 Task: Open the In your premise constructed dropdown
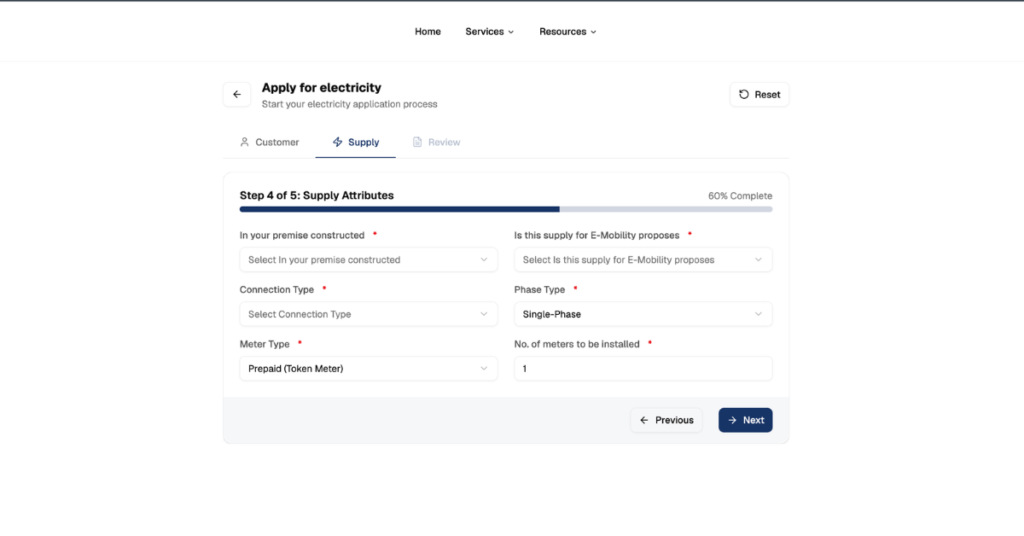(x=368, y=260)
